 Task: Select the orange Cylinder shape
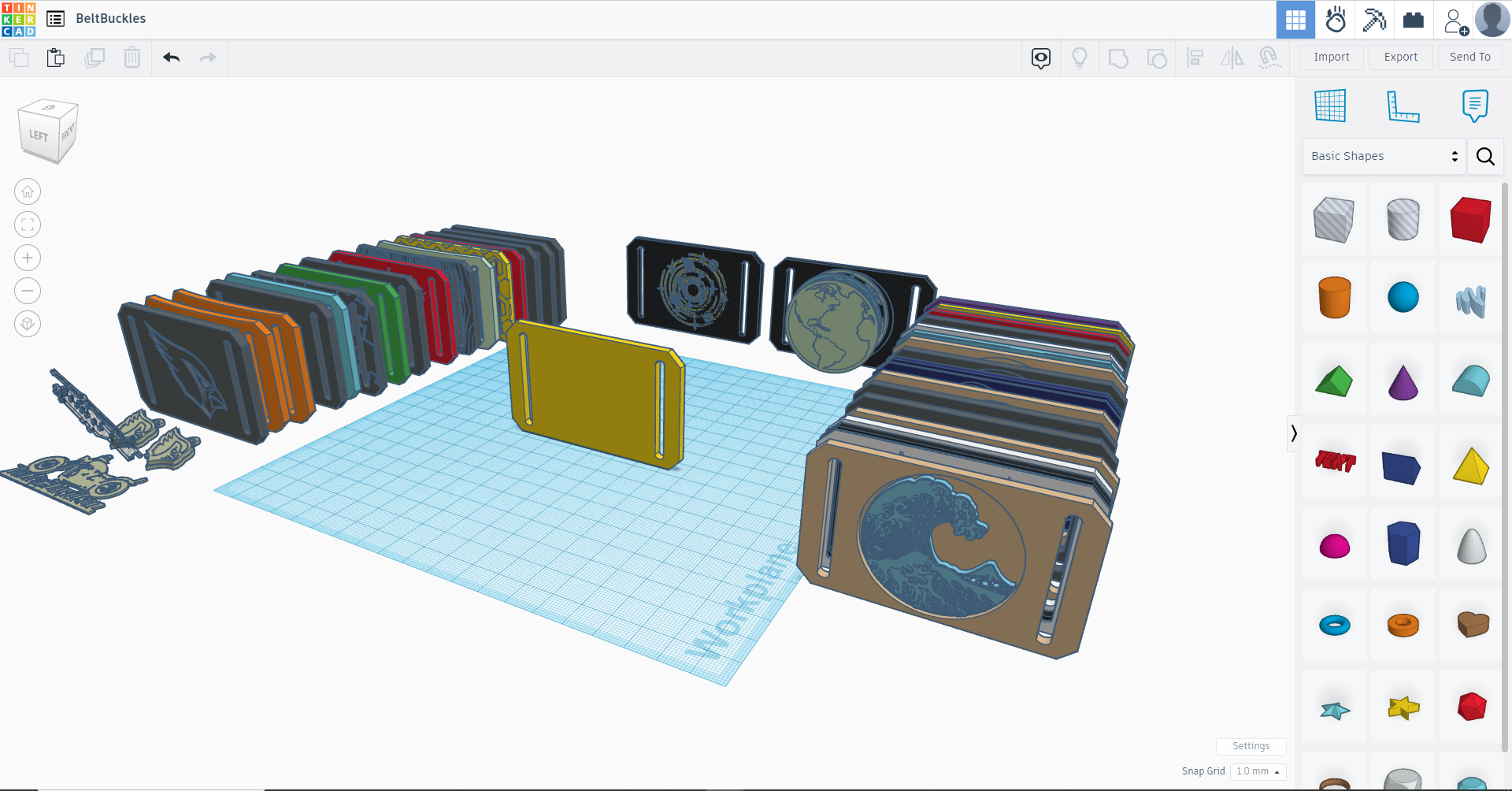(x=1334, y=298)
